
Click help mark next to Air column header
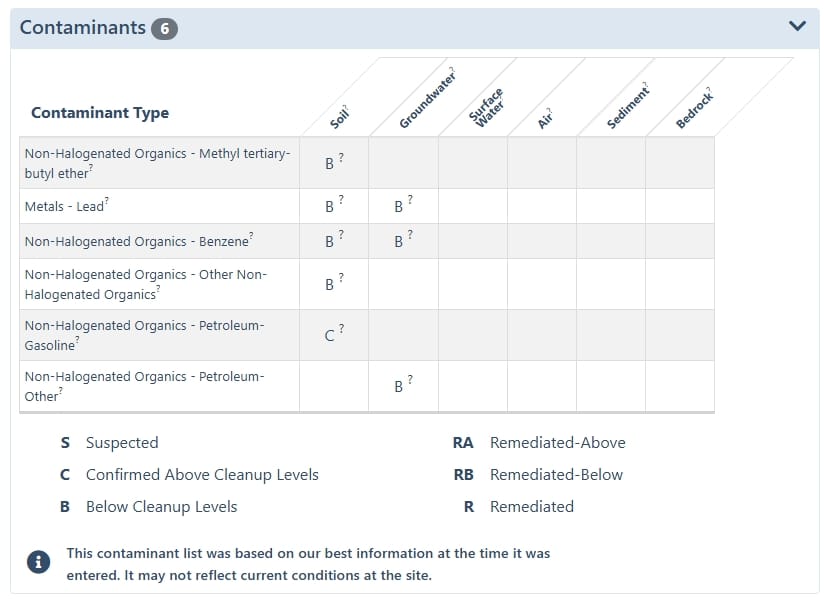click(x=552, y=110)
